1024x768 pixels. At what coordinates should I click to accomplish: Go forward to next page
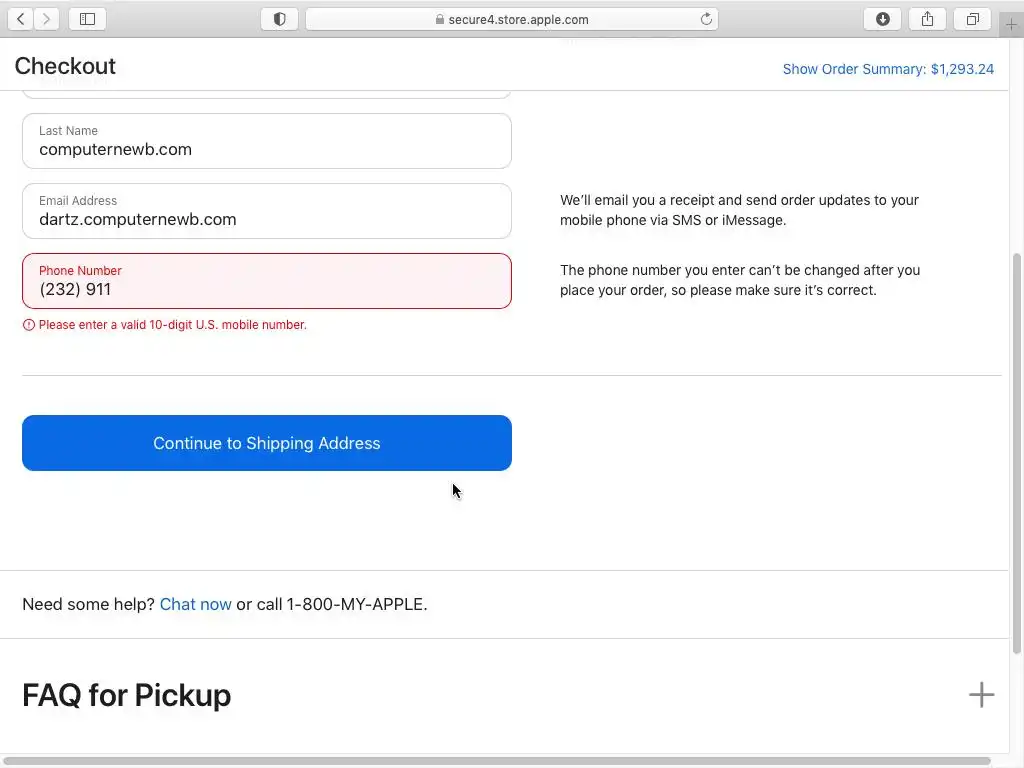46,19
